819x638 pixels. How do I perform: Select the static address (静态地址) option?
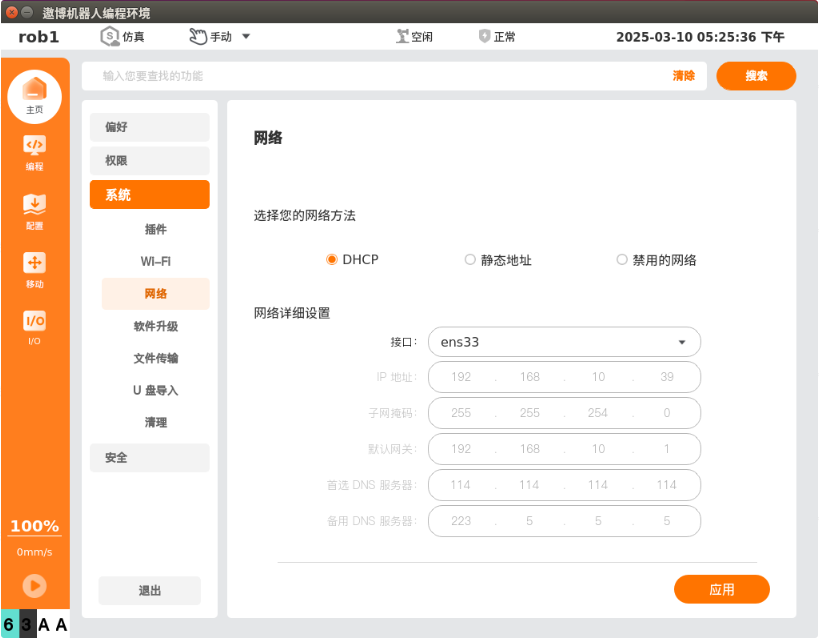(470, 260)
